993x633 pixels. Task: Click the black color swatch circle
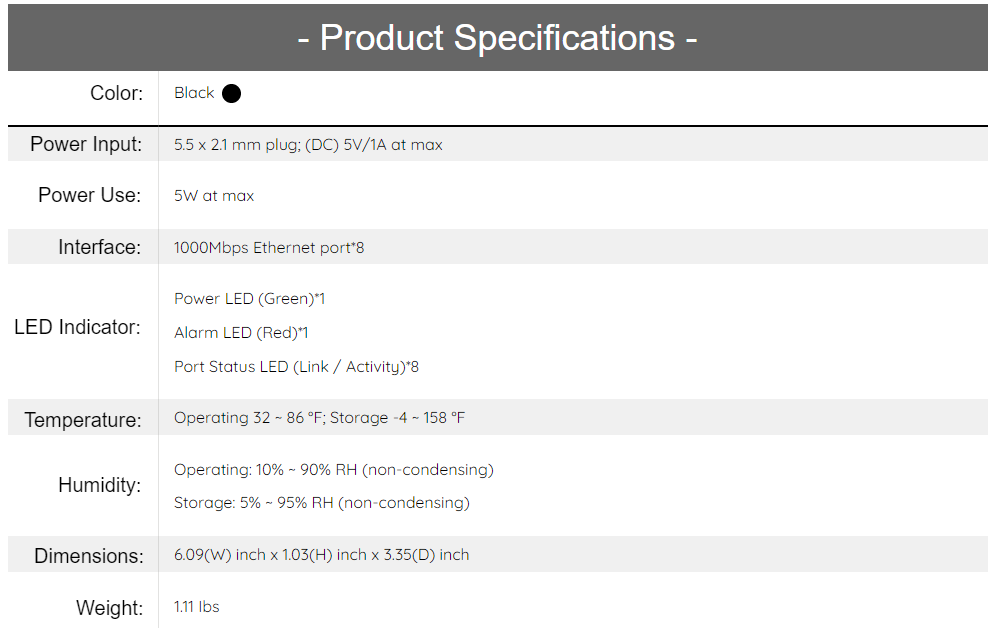pos(231,94)
